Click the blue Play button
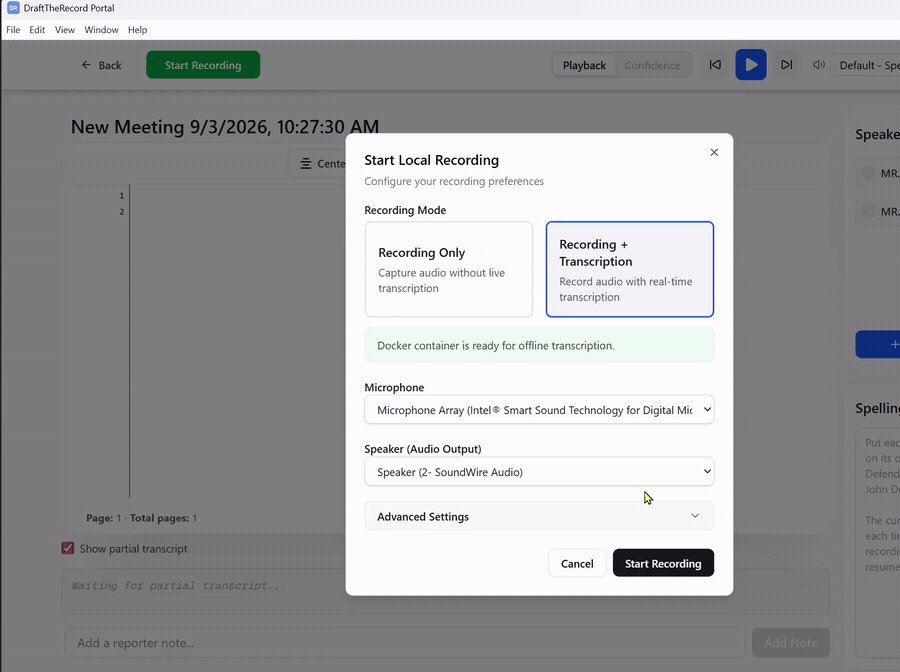 751,65
